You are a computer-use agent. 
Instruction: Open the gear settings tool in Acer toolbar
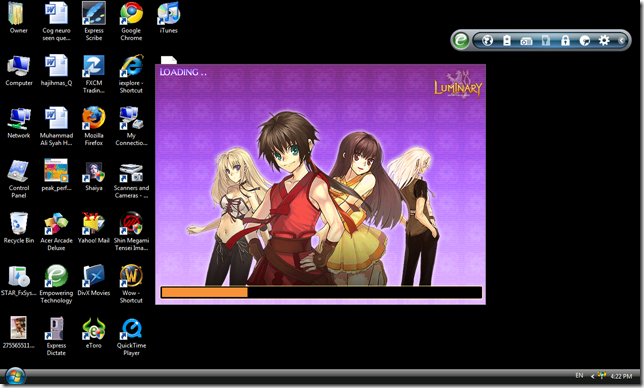[x=604, y=40]
